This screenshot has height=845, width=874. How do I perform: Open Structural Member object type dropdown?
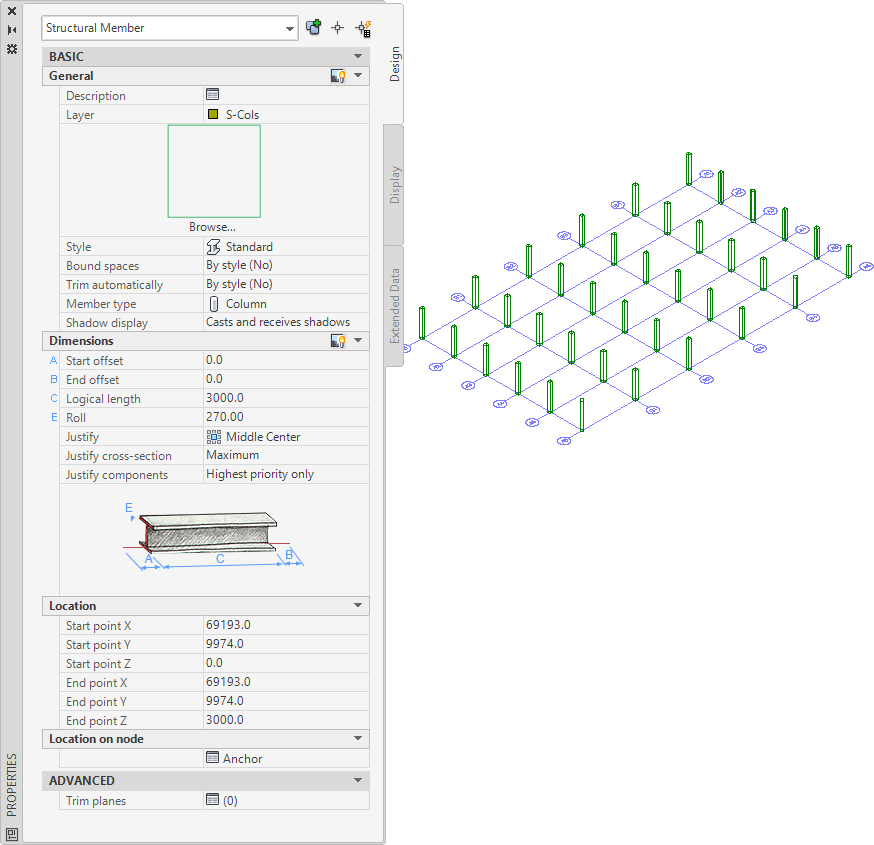[169, 28]
